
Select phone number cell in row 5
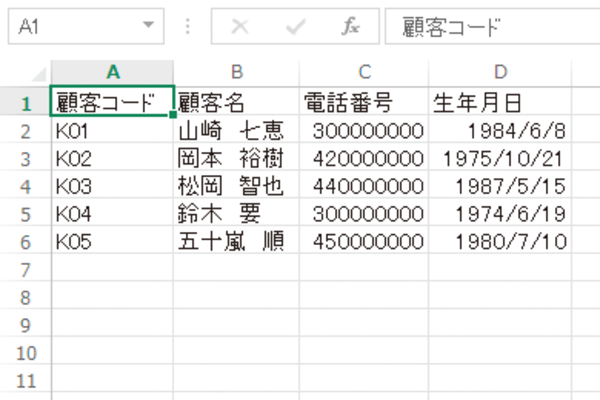364,212
